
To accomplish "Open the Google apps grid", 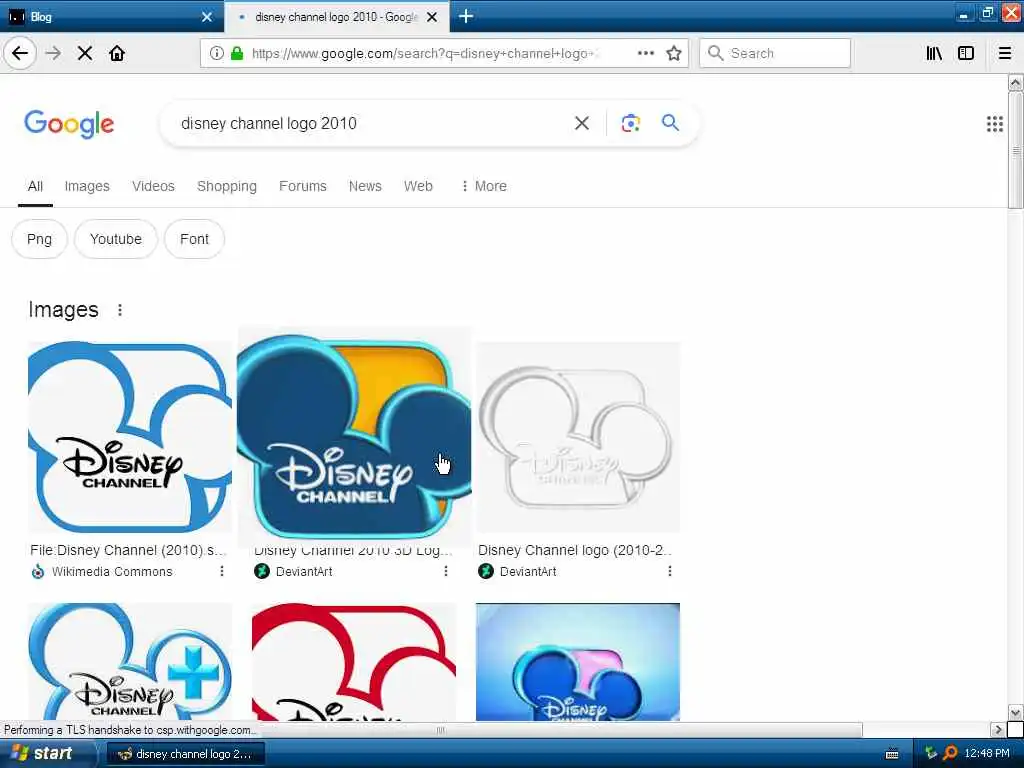I will click(x=995, y=123).
